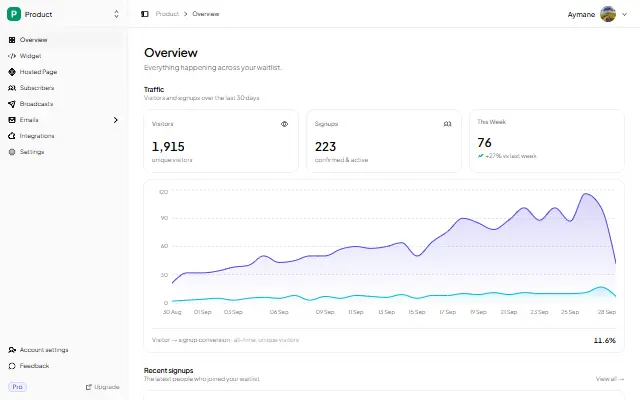Click the Product breadcrumb link
640x400 pixels.
(x=167, y=14)
